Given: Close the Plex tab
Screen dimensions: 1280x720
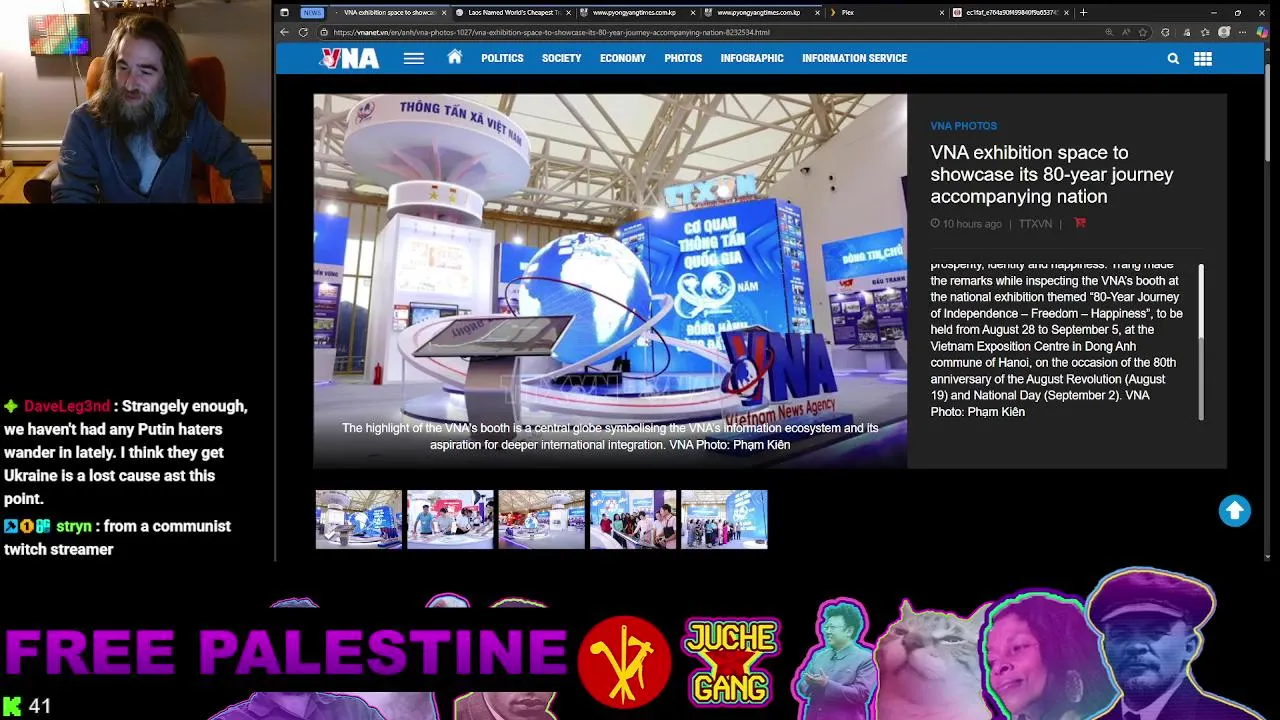Looking at the screenshot, I should 941,12.
